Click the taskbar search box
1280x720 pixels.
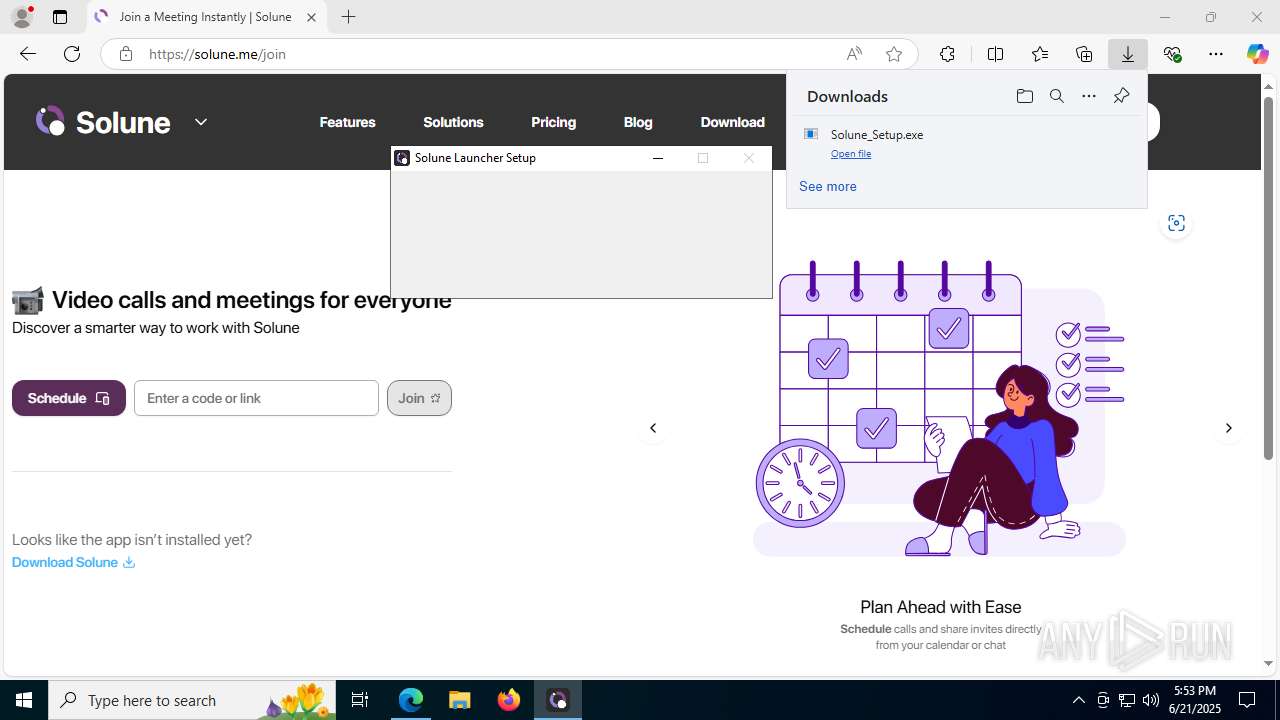click(x=192, y=700)
